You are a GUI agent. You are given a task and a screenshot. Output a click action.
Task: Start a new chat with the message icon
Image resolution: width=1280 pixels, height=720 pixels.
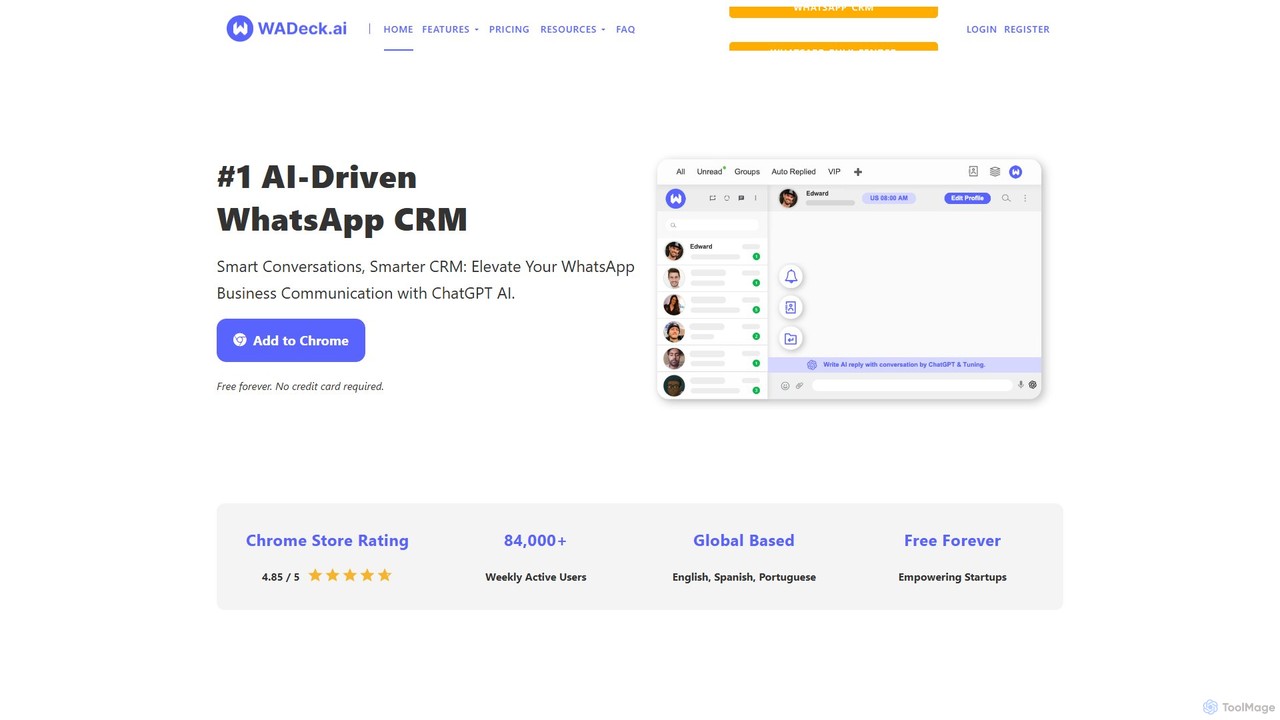[741, 198]
